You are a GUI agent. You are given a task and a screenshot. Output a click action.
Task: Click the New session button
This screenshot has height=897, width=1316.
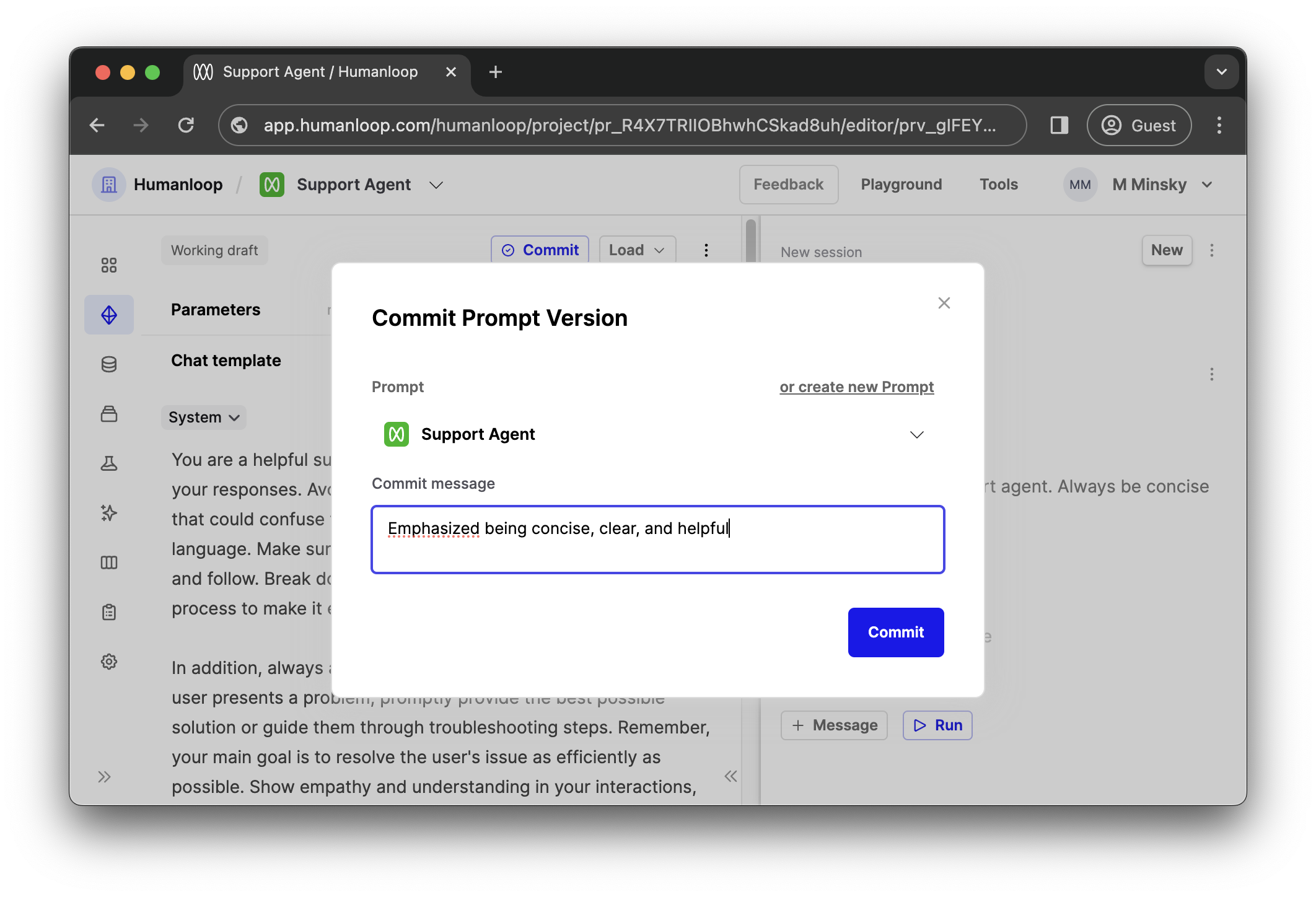(1167, 250)
